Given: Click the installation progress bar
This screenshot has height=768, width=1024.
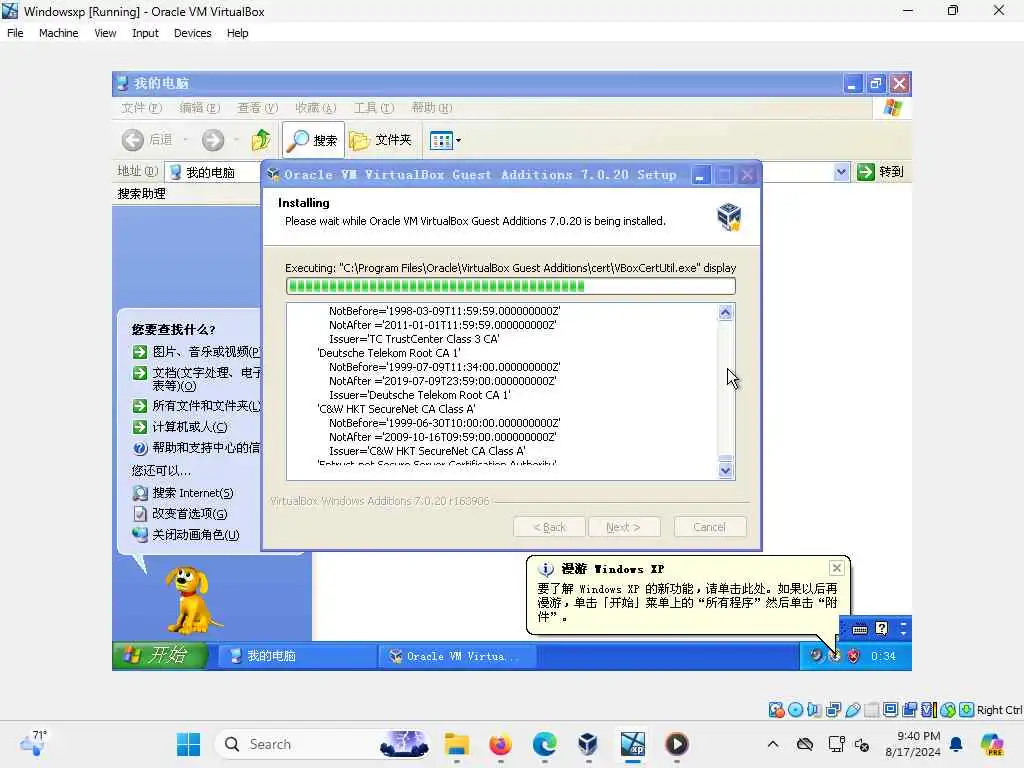Looking at the screenshot, I should 511,286.
